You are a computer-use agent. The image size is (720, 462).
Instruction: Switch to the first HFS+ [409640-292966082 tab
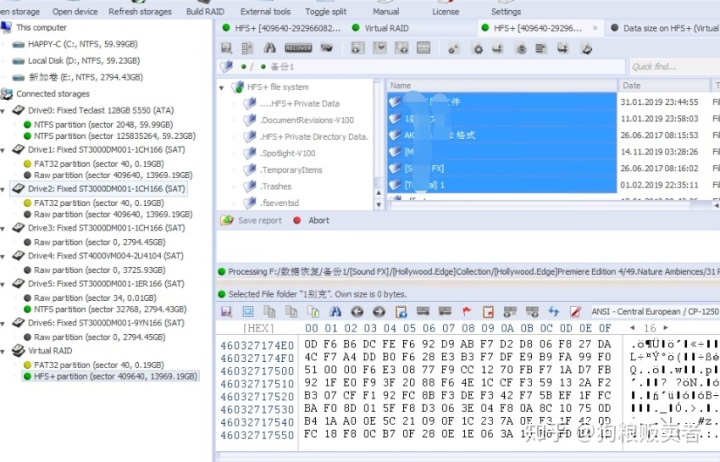[282, 28]
